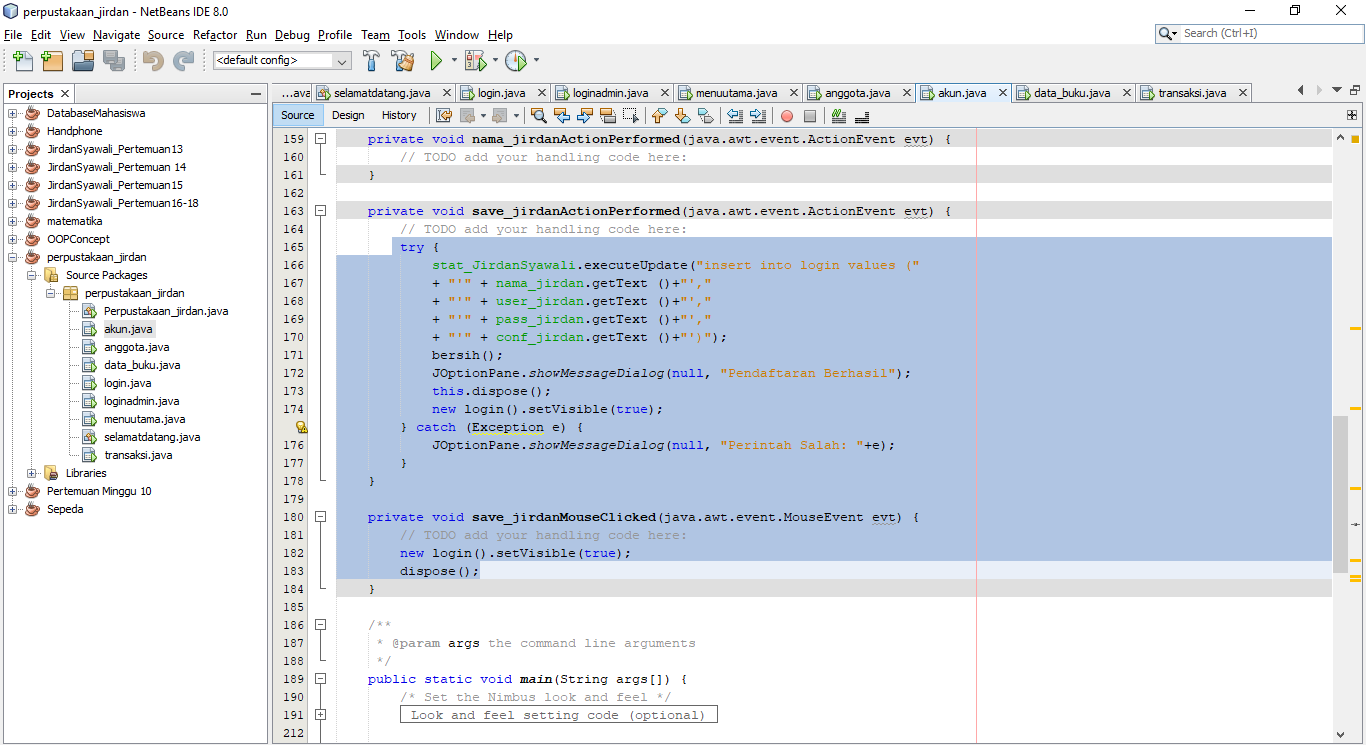Open the Profile Project clock icon
This screenshot has height=745, width=1366.
(517, 60)
